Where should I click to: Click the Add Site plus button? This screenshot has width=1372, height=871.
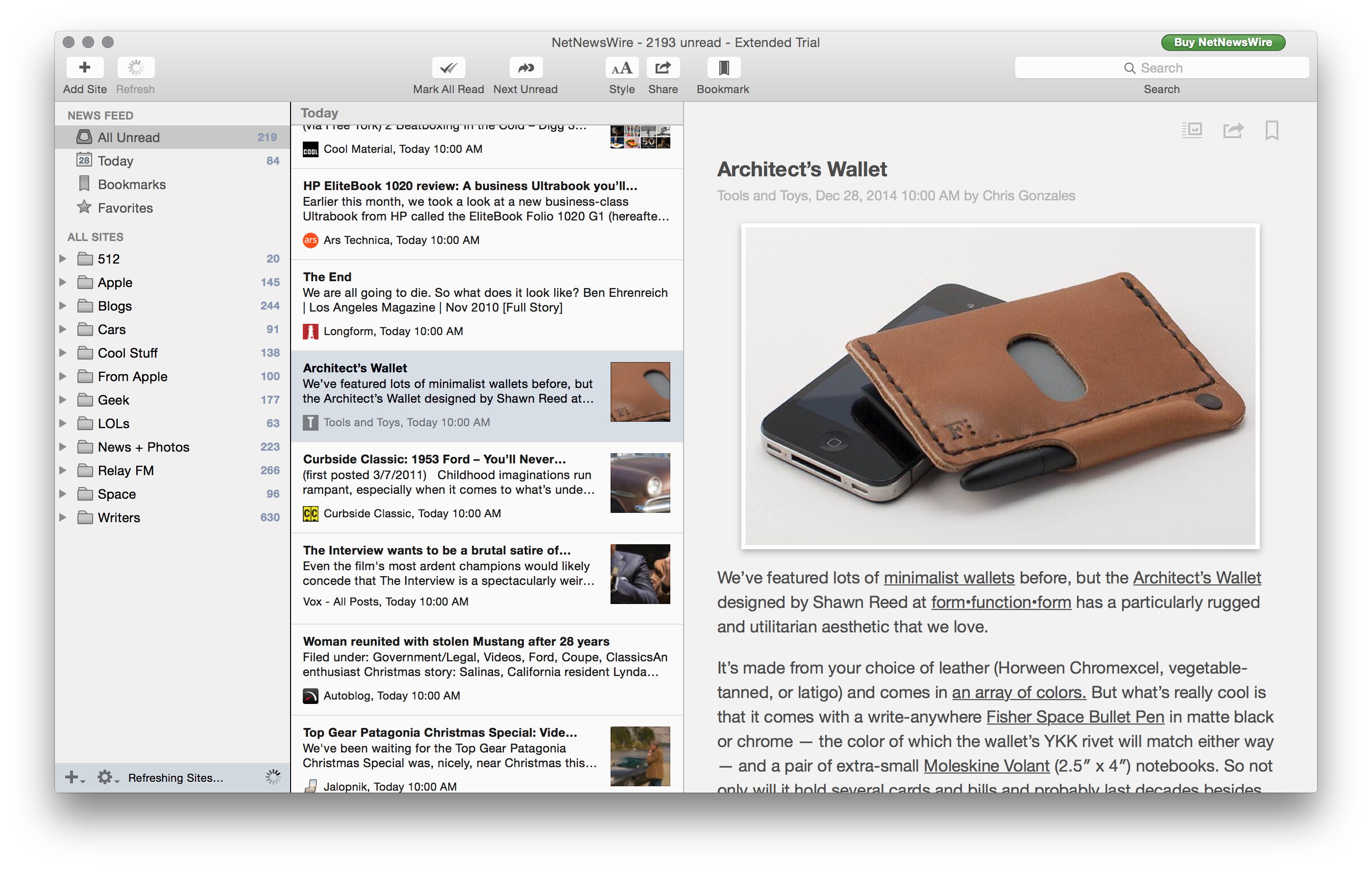point(84,68)
